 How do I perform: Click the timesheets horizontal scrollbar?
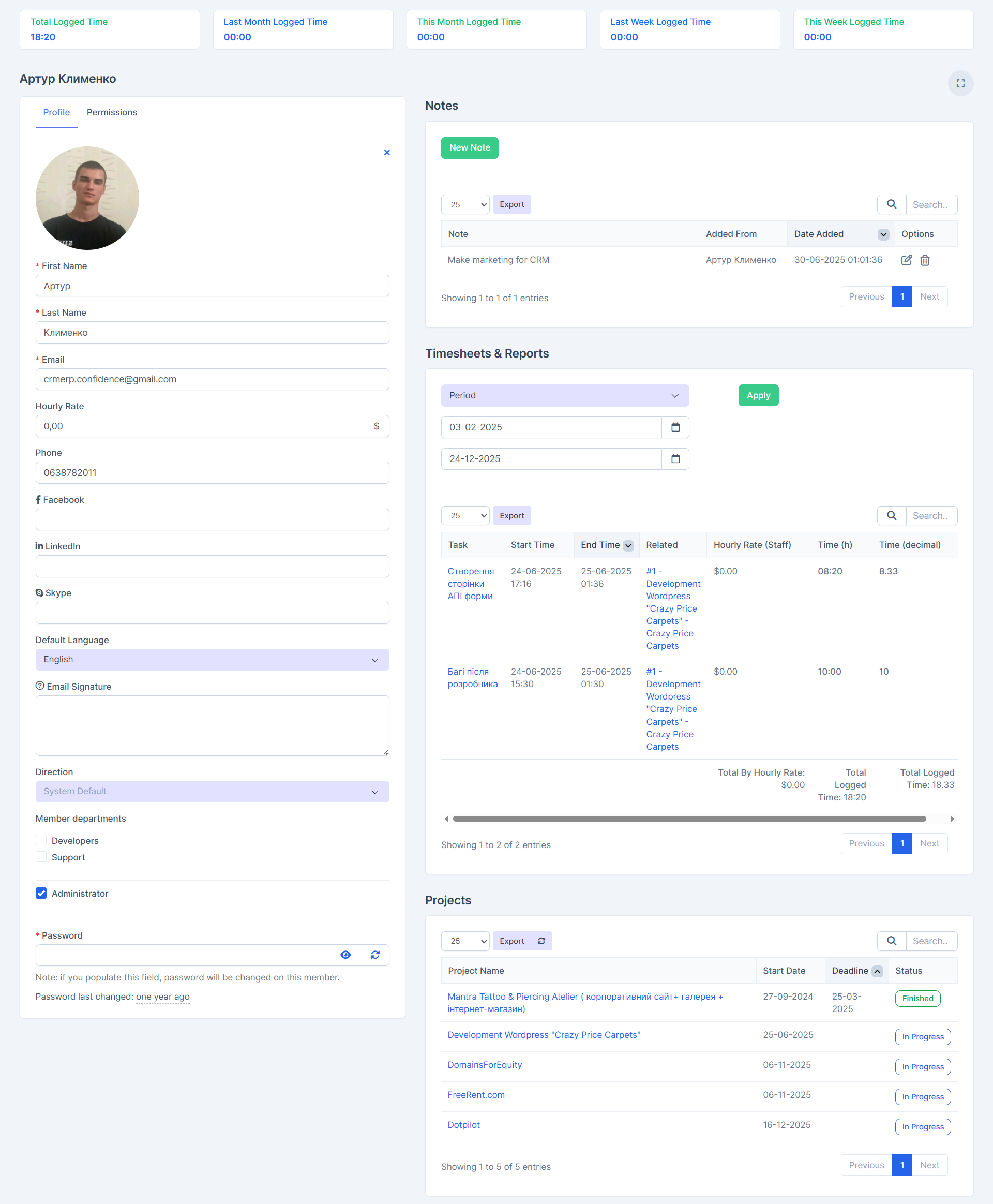[x=689, y=819]
